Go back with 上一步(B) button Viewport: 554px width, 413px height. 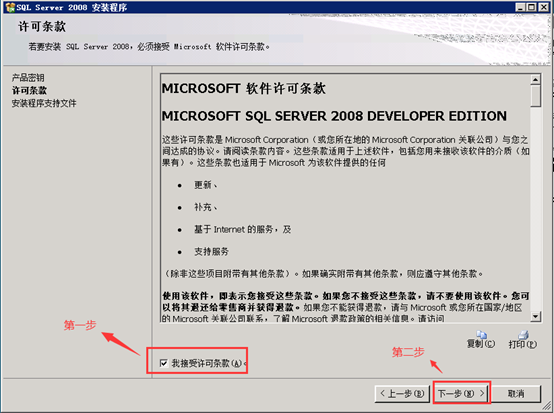tap(402, 393)
